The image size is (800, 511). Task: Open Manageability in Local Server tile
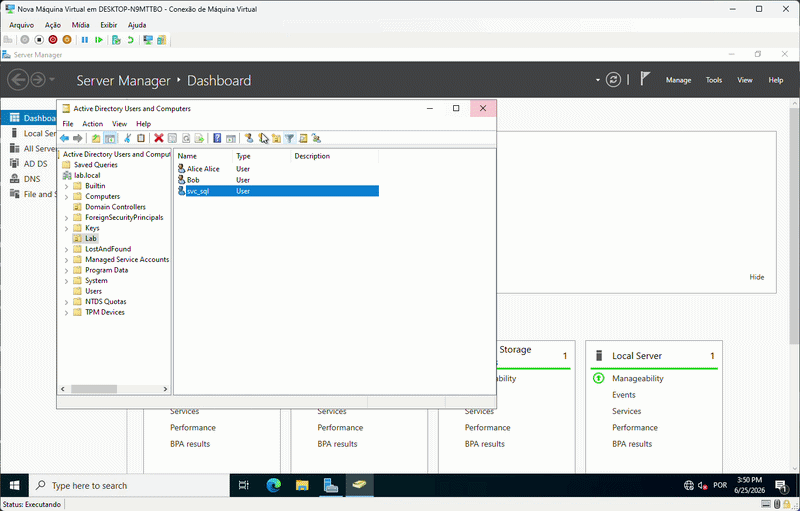click(x=638, y=378)
